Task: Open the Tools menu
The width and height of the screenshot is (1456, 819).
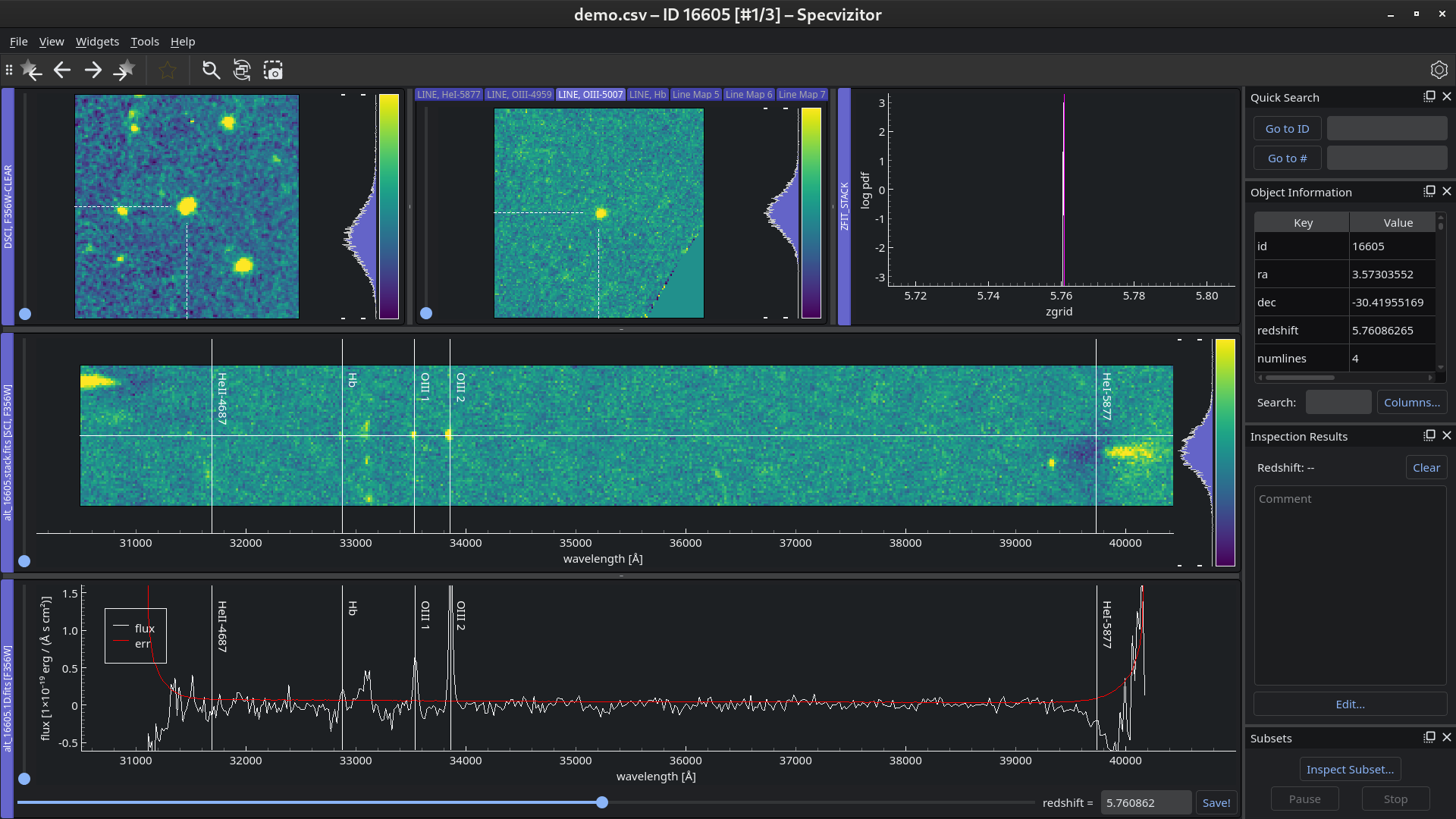Action: pos(145,42)
